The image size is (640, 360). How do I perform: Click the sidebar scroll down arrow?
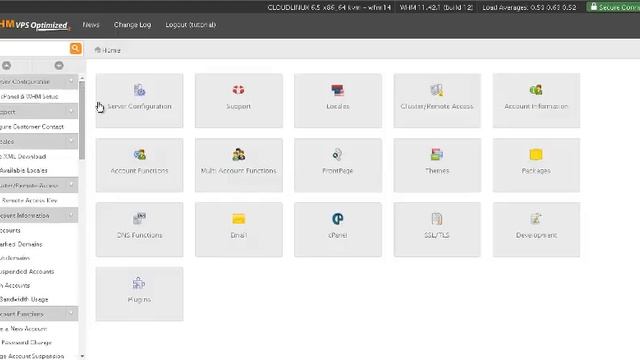point(82,356)
